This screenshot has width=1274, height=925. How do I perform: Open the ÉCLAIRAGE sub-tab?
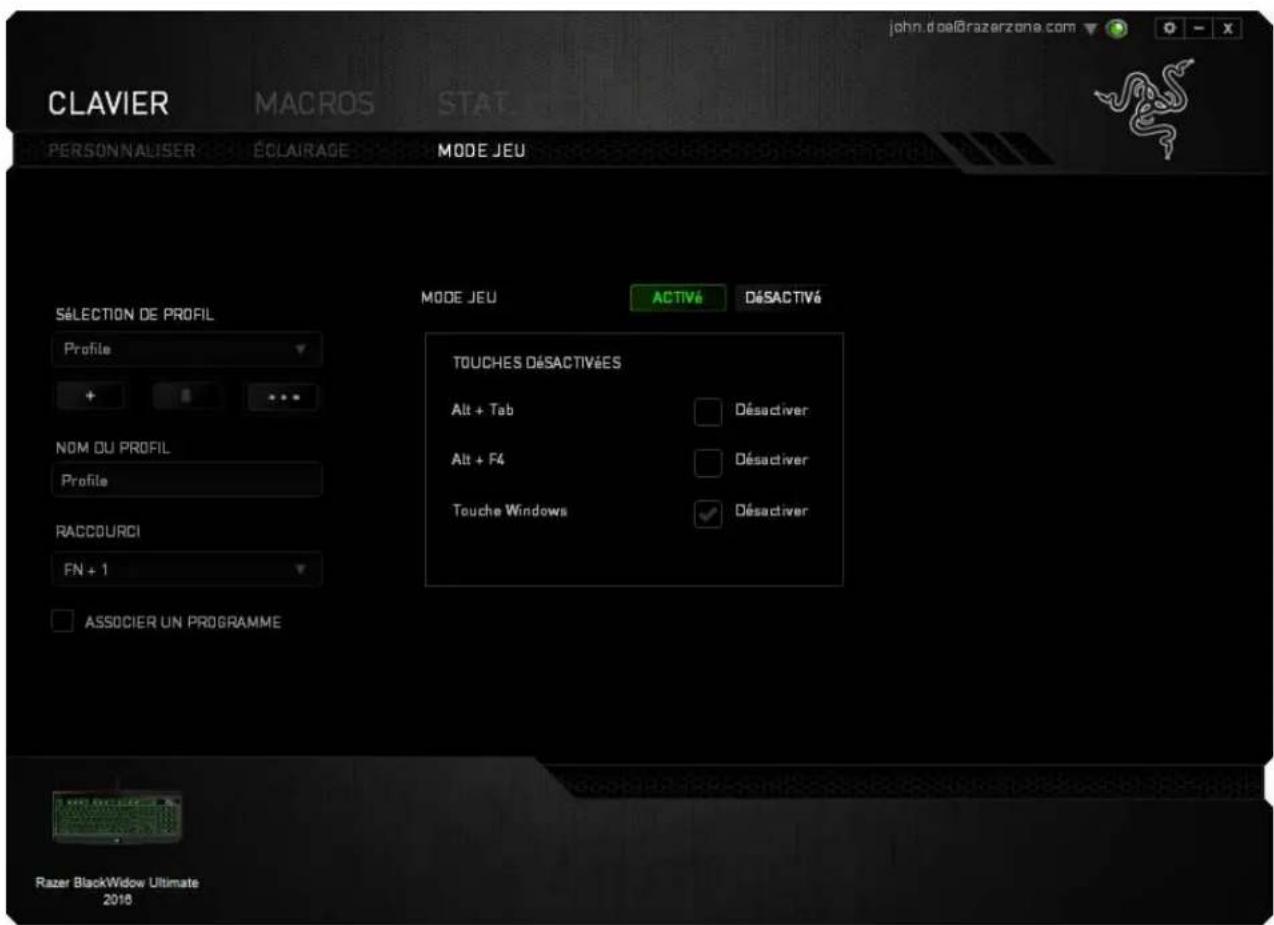[300, 151]
